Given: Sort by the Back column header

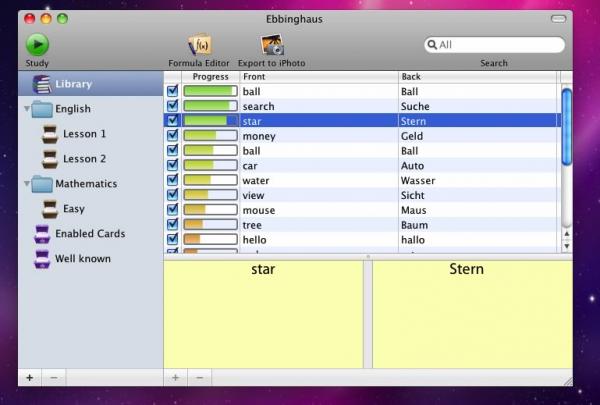Looking at the screenshot, I should tap(478, 77).
